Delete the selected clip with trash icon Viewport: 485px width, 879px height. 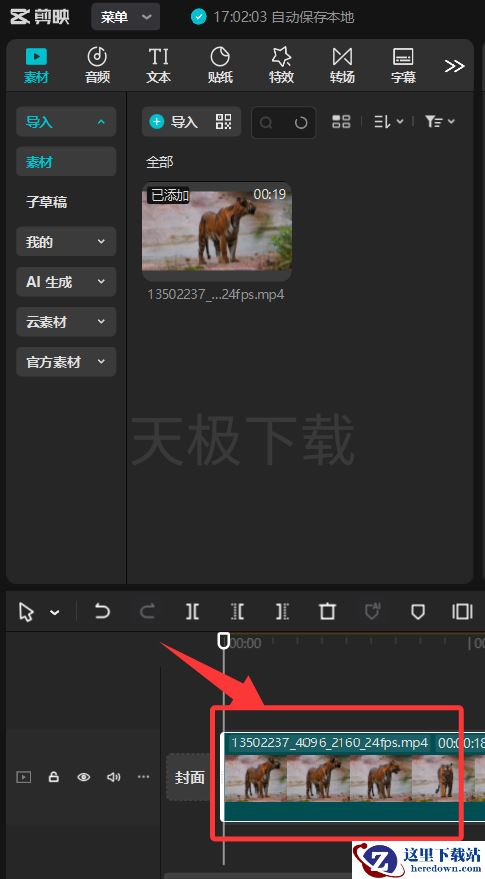click(327, 612)
